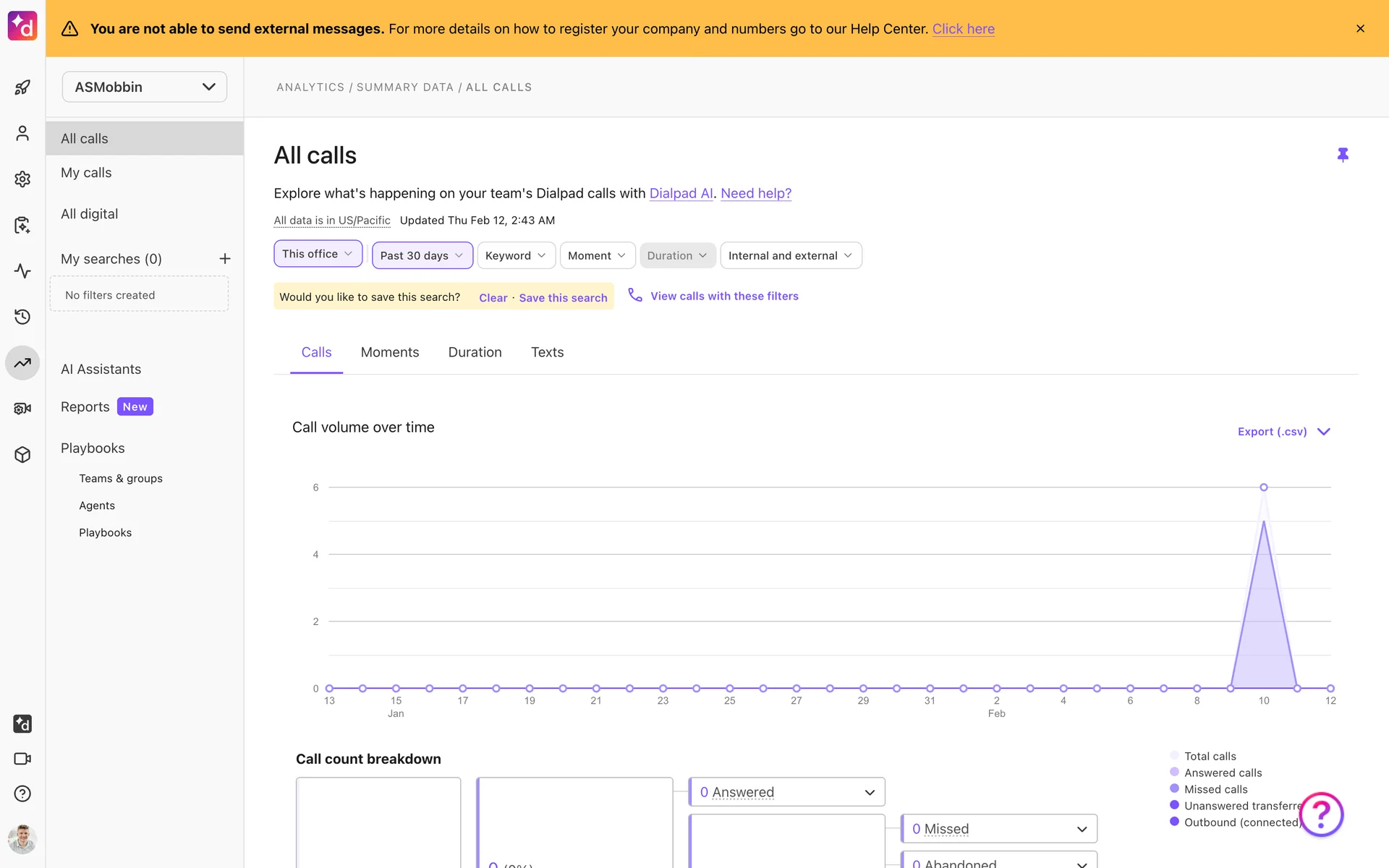The image size is (1389, 868).
Task: Click Save this search link
Action: coord(563,297)
